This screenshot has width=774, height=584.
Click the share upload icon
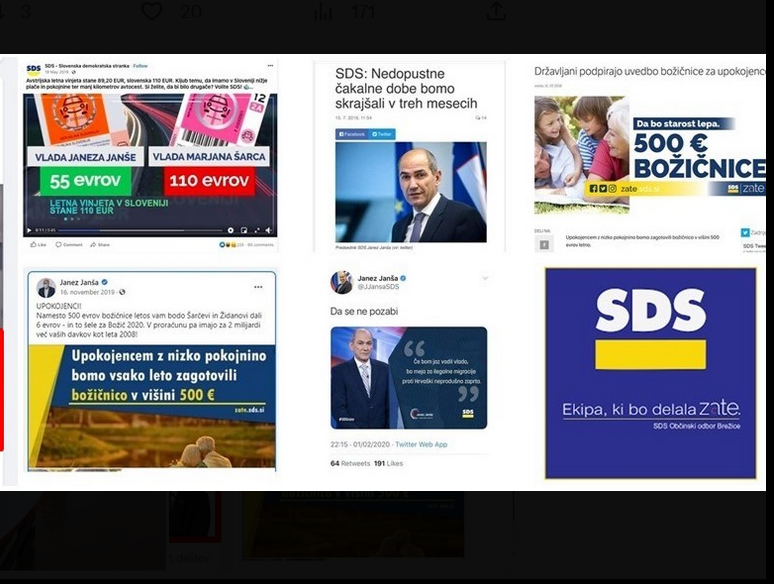[496, 10]
